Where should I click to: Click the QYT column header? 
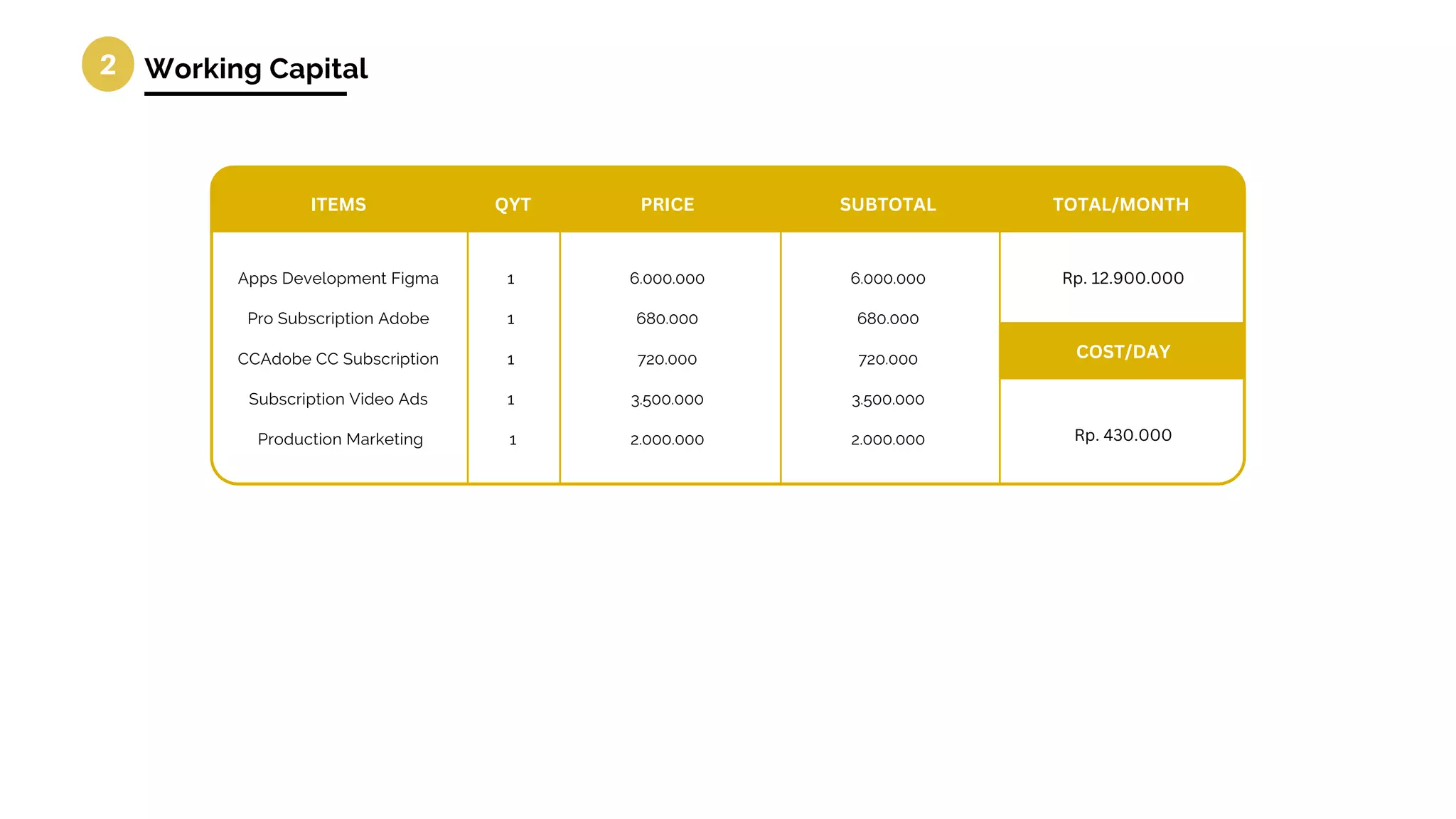(513, 205)
